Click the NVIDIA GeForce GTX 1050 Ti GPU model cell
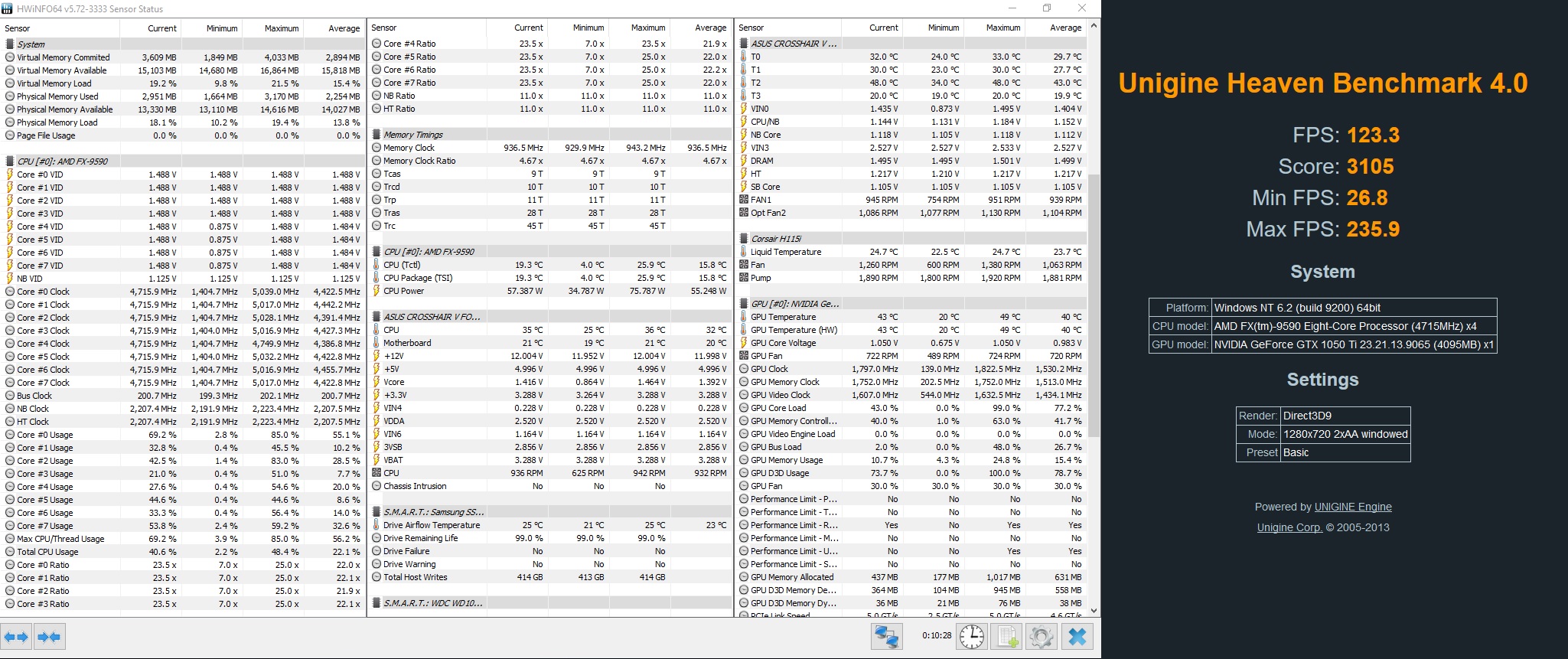Screen dimensions: 1568x659 pos(1354,344)
